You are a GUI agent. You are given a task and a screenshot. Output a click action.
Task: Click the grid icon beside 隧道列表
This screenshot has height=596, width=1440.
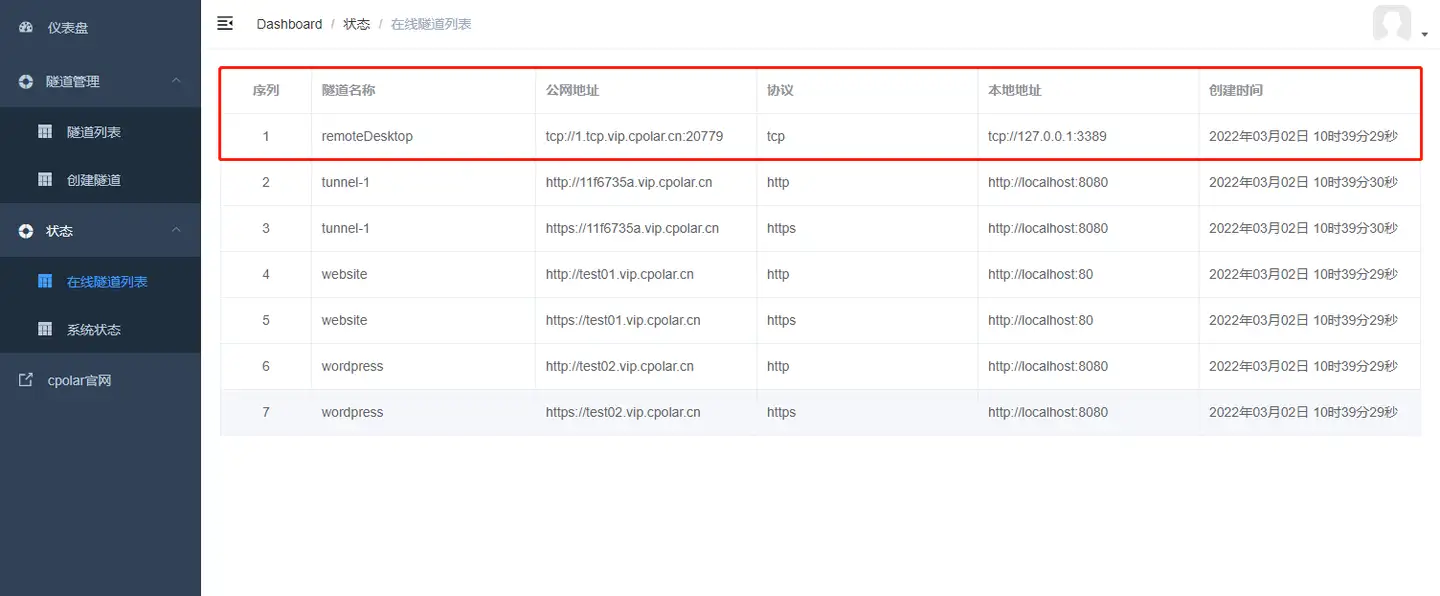point(45,132)
